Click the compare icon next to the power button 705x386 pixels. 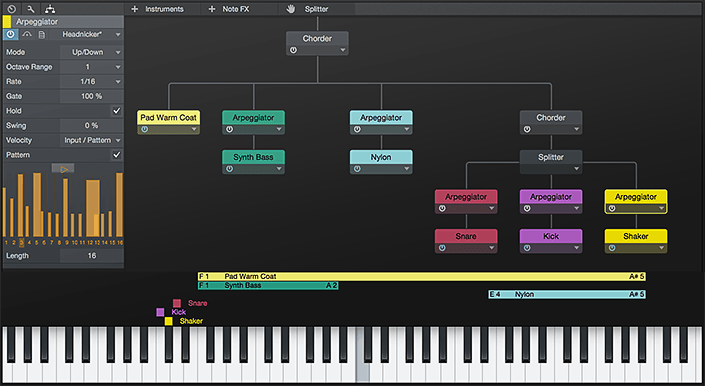[x=27, y=35]
